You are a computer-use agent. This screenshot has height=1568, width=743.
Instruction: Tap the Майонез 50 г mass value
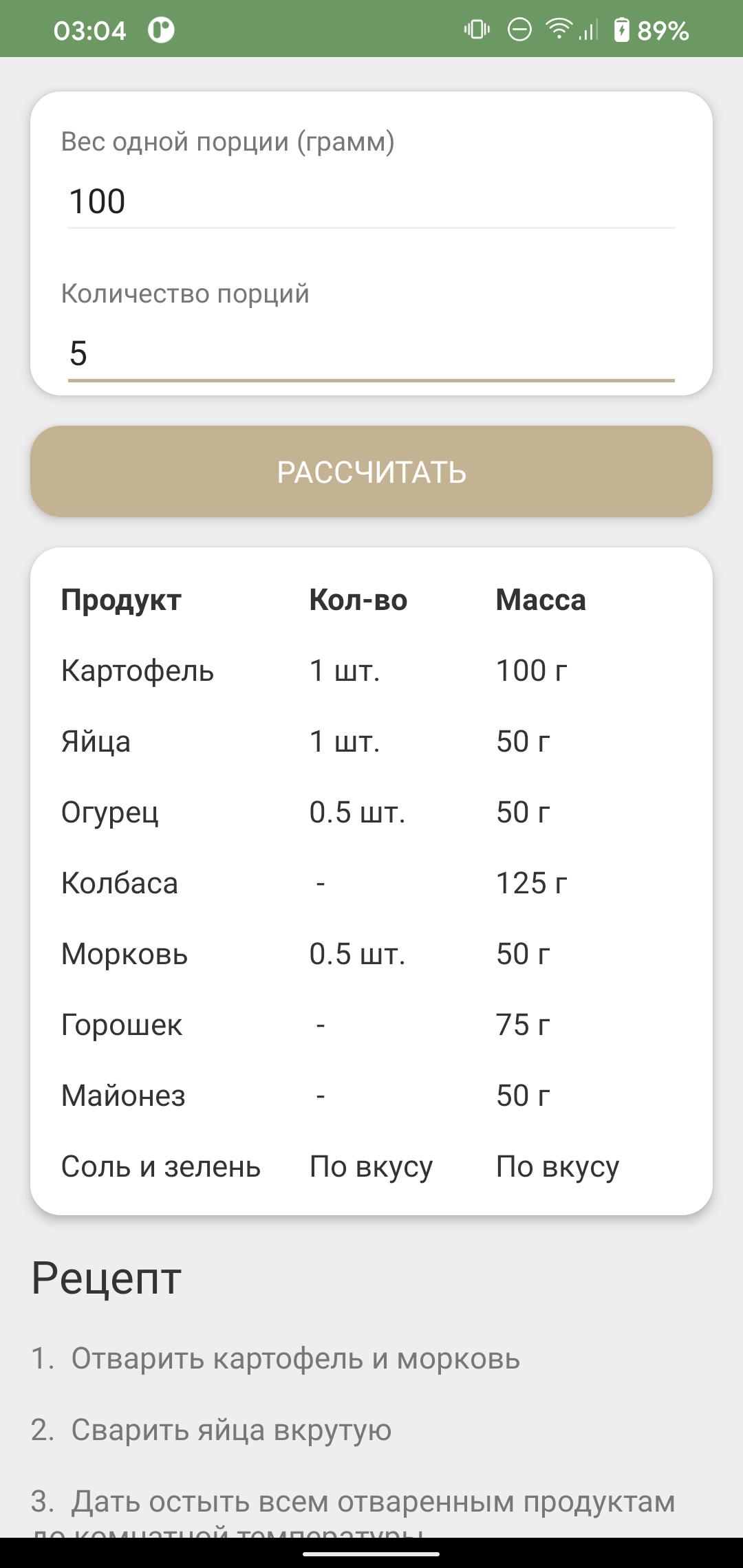[x=523, y=1096]
